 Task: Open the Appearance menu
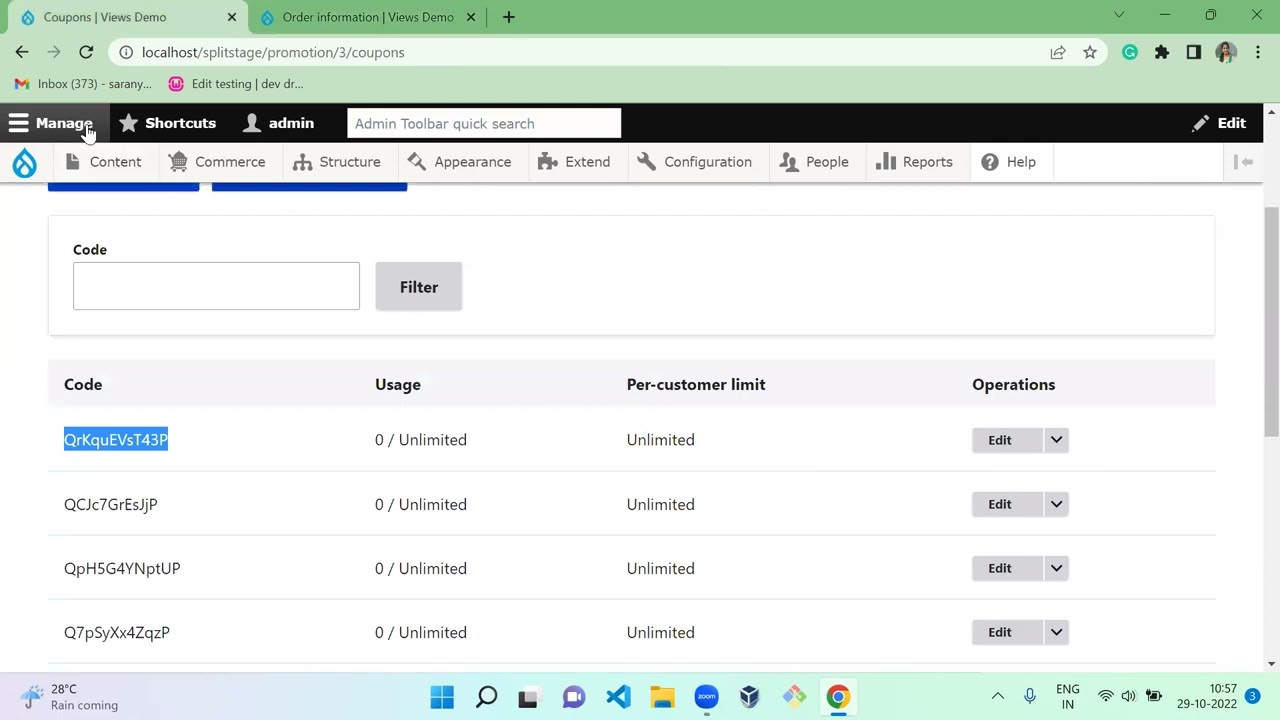(460, 162)
